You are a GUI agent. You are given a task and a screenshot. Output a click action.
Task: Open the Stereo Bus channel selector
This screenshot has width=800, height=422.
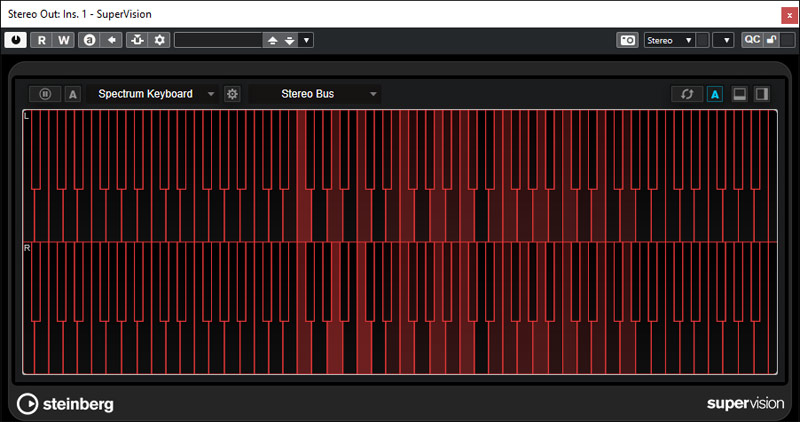click(317, 94)
